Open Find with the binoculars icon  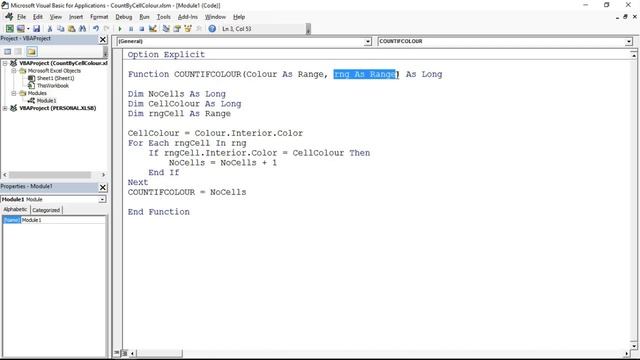point(82,29)
